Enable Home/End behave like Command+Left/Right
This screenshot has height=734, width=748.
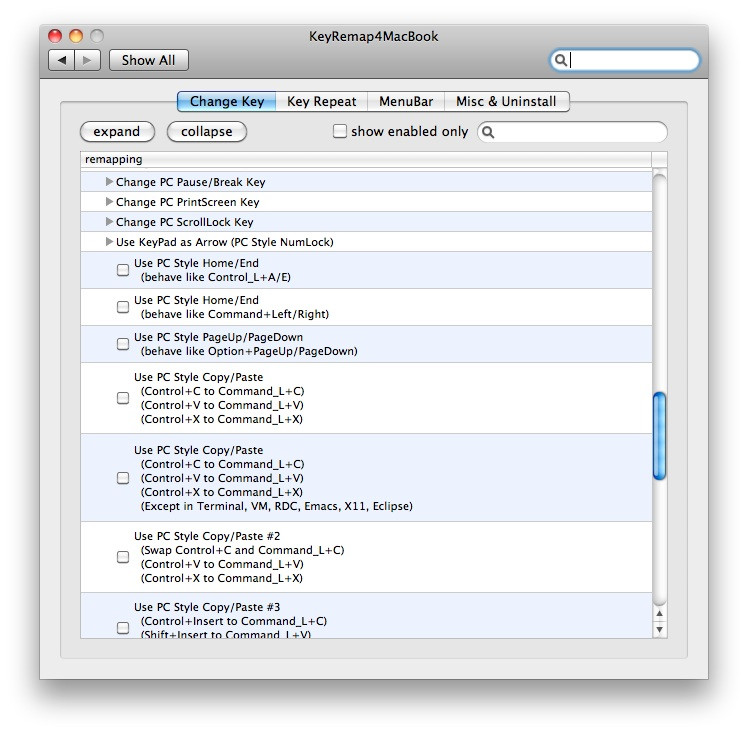123,307
